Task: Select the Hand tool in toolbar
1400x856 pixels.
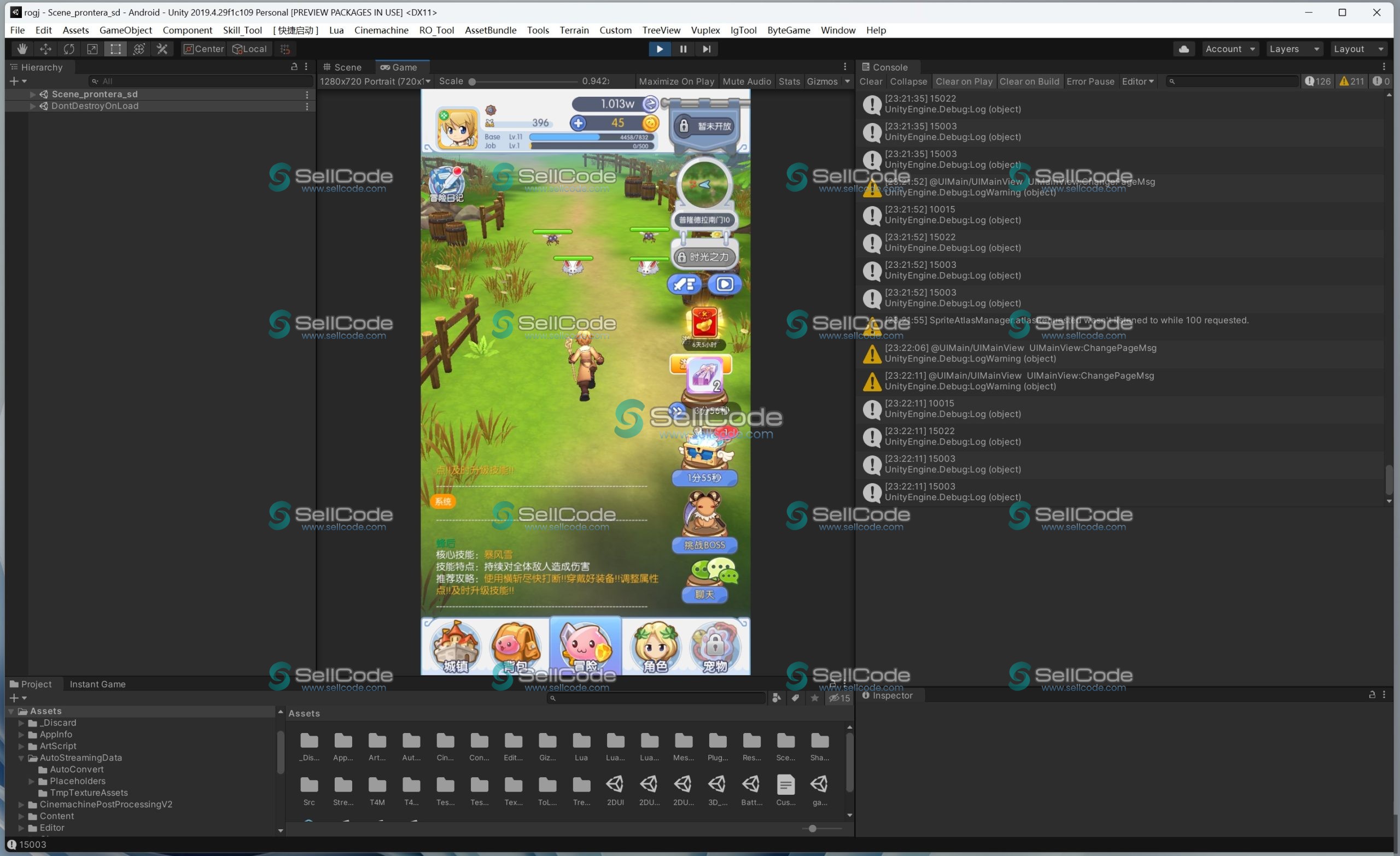Action: click(22, 49)
